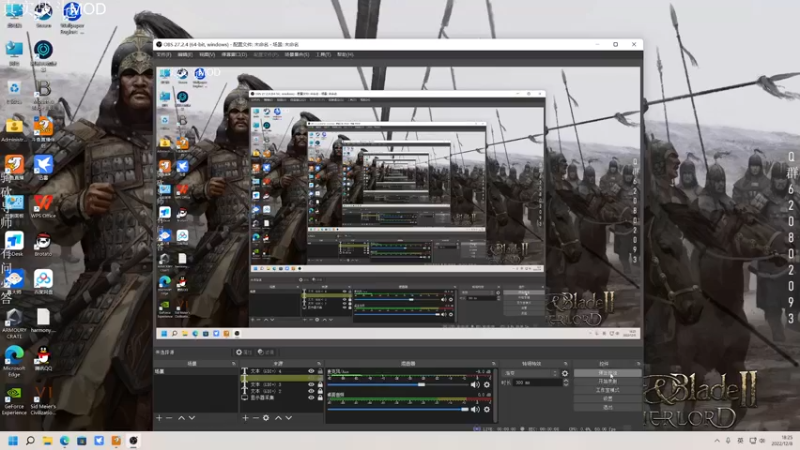Open the 编辑(E) menu
800x450 pixels.
(x=185, y=55)
